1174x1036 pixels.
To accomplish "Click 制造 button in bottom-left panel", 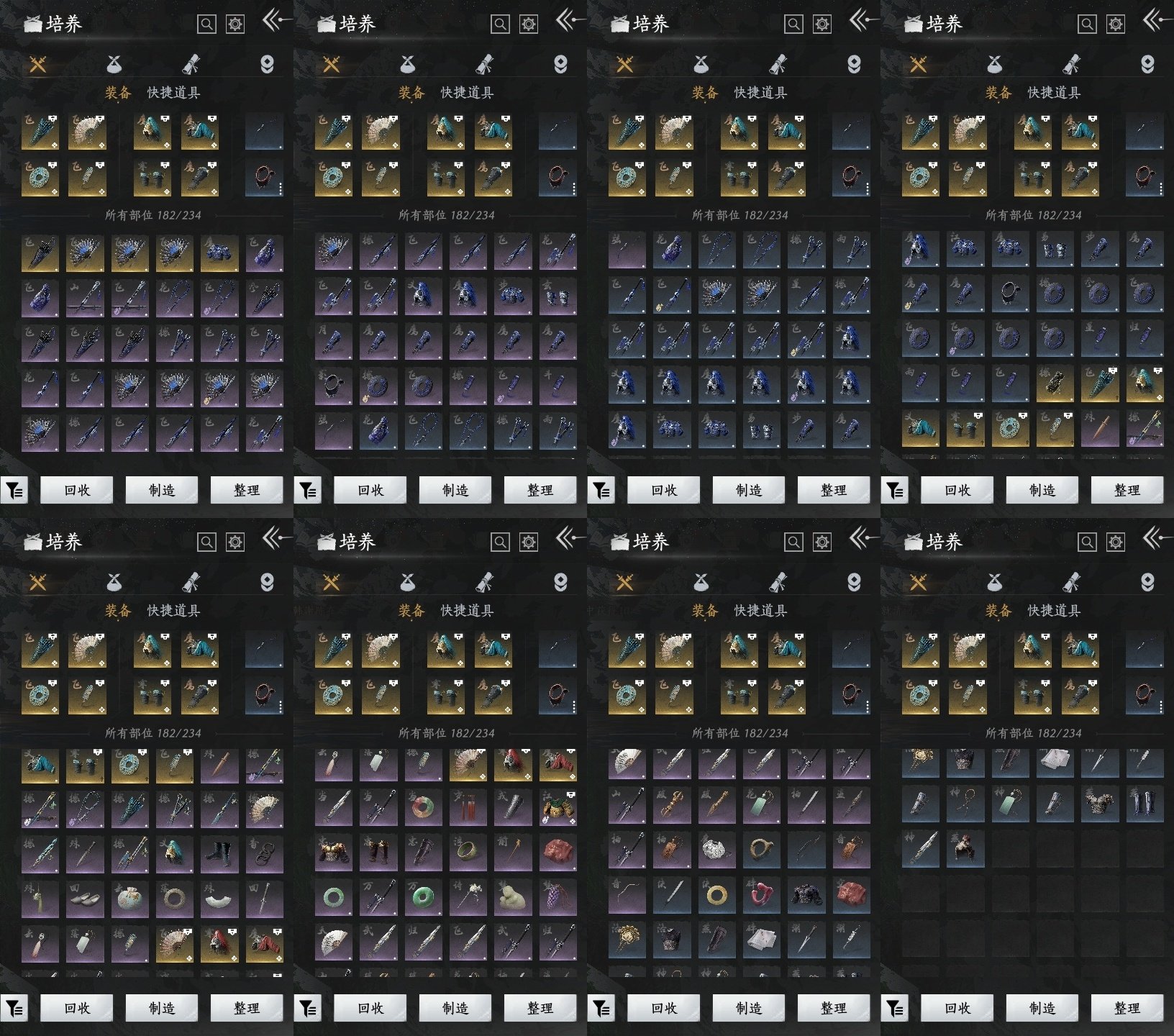I will (x=161, y=1008).
